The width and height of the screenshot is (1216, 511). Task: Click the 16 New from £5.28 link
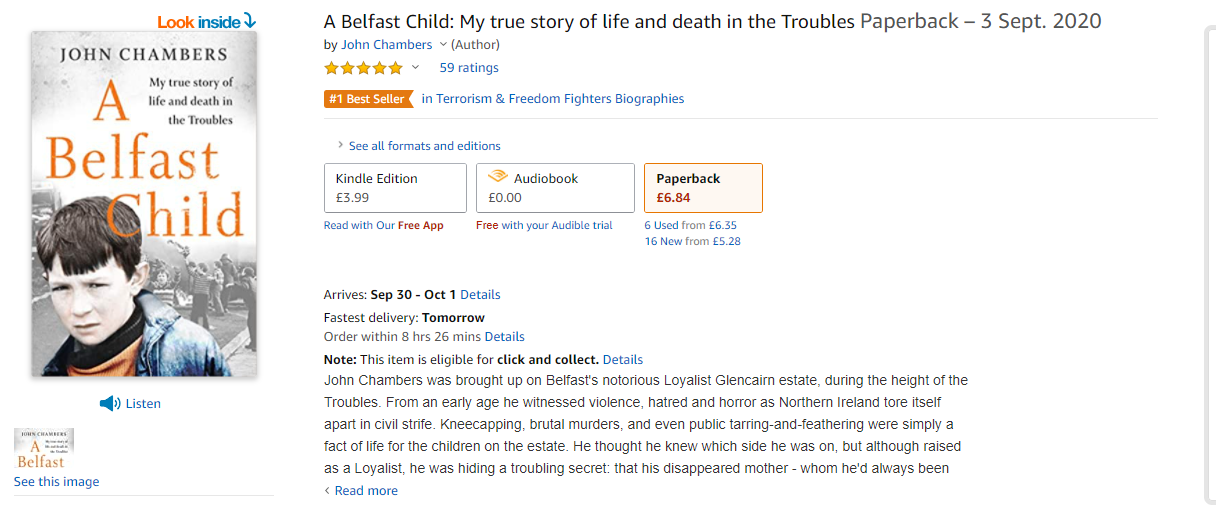tap(692, 241)
